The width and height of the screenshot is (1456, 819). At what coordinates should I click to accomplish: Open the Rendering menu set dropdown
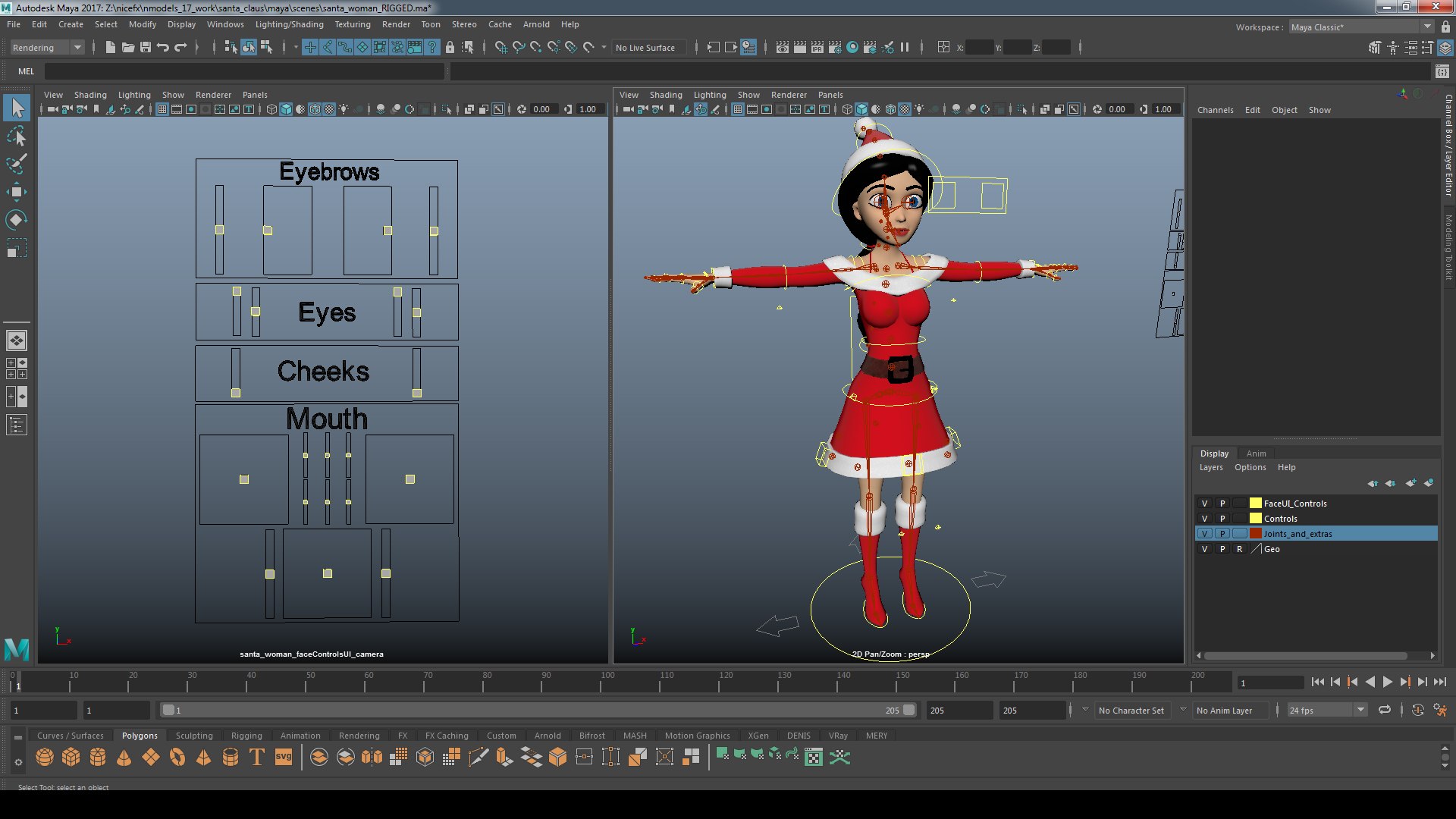click(46, 47)
